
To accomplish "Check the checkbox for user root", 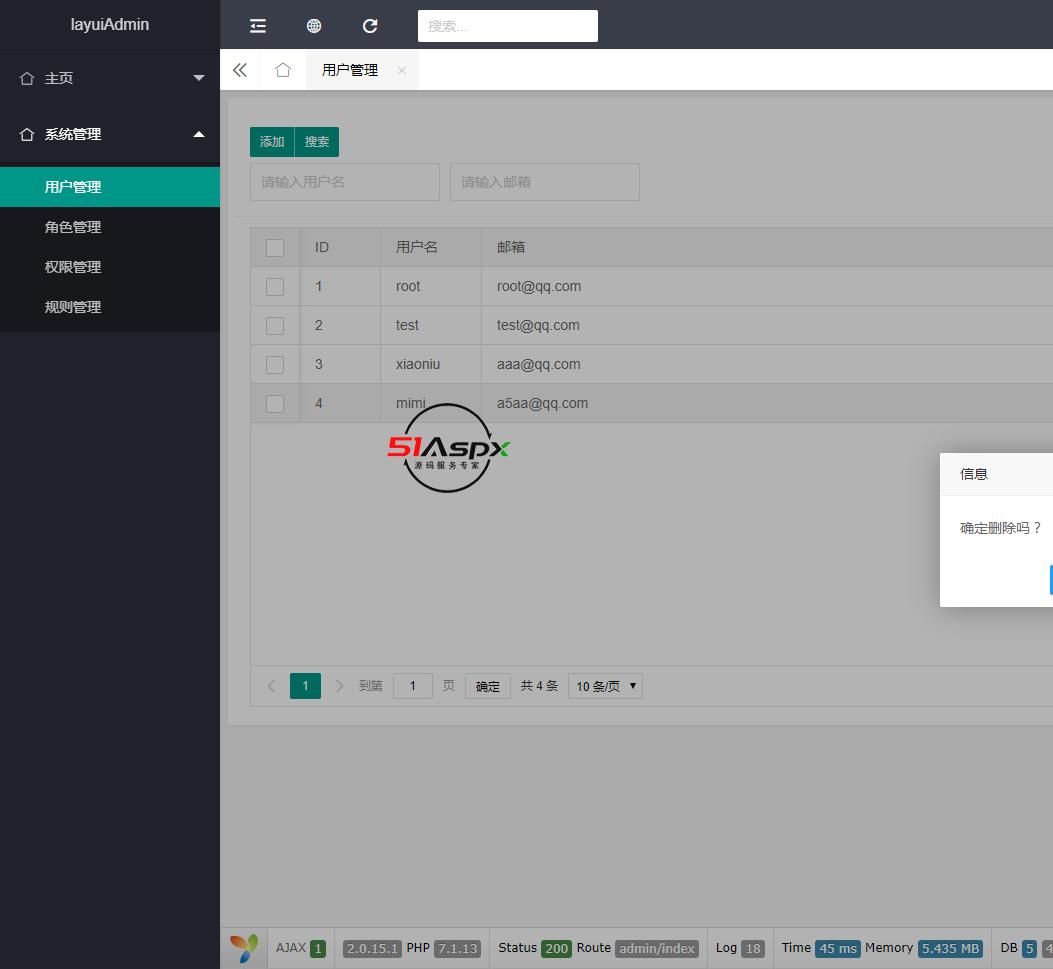I will click(x=275, y=287).
